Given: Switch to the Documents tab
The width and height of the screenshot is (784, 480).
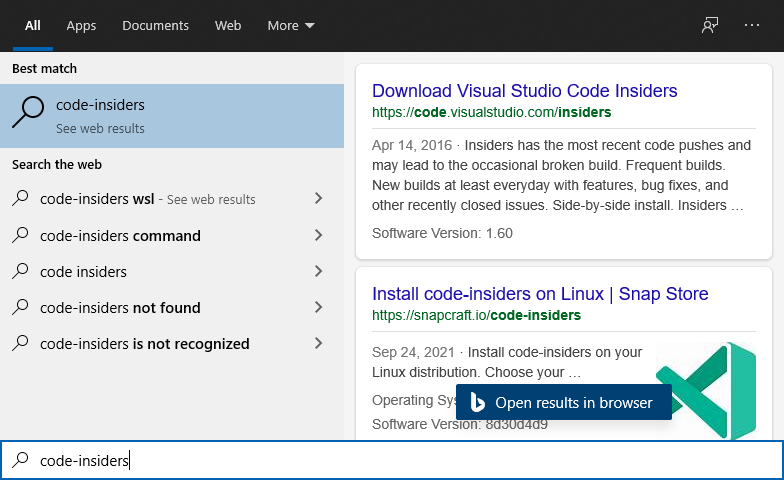Looking at the screenshot, I should (156, 26).
